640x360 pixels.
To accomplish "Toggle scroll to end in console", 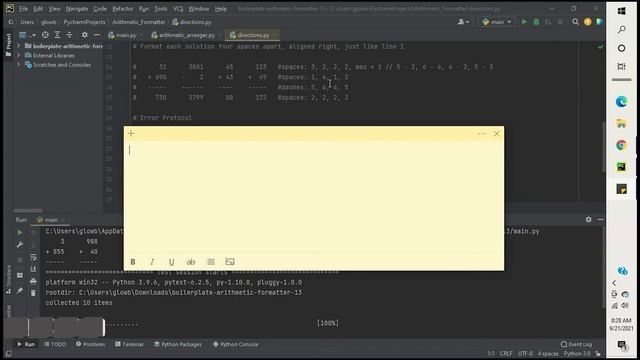I will [x=33, y=269].
